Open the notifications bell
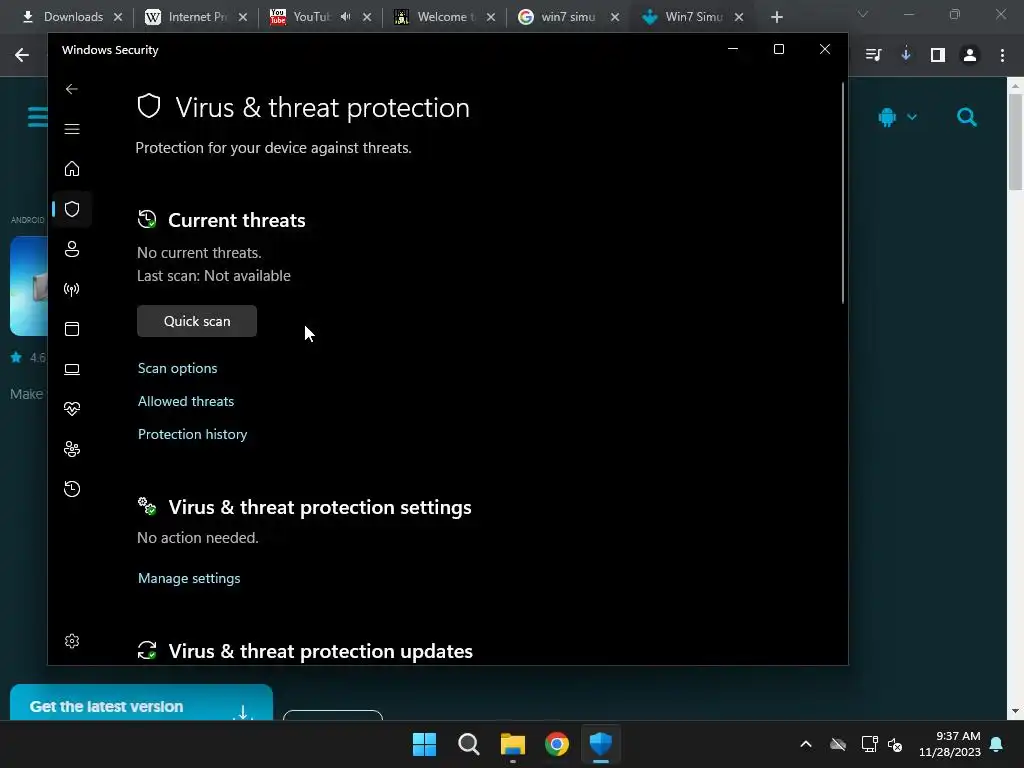The width and height of the screenshot is (1024, 768). coord(997,744)
